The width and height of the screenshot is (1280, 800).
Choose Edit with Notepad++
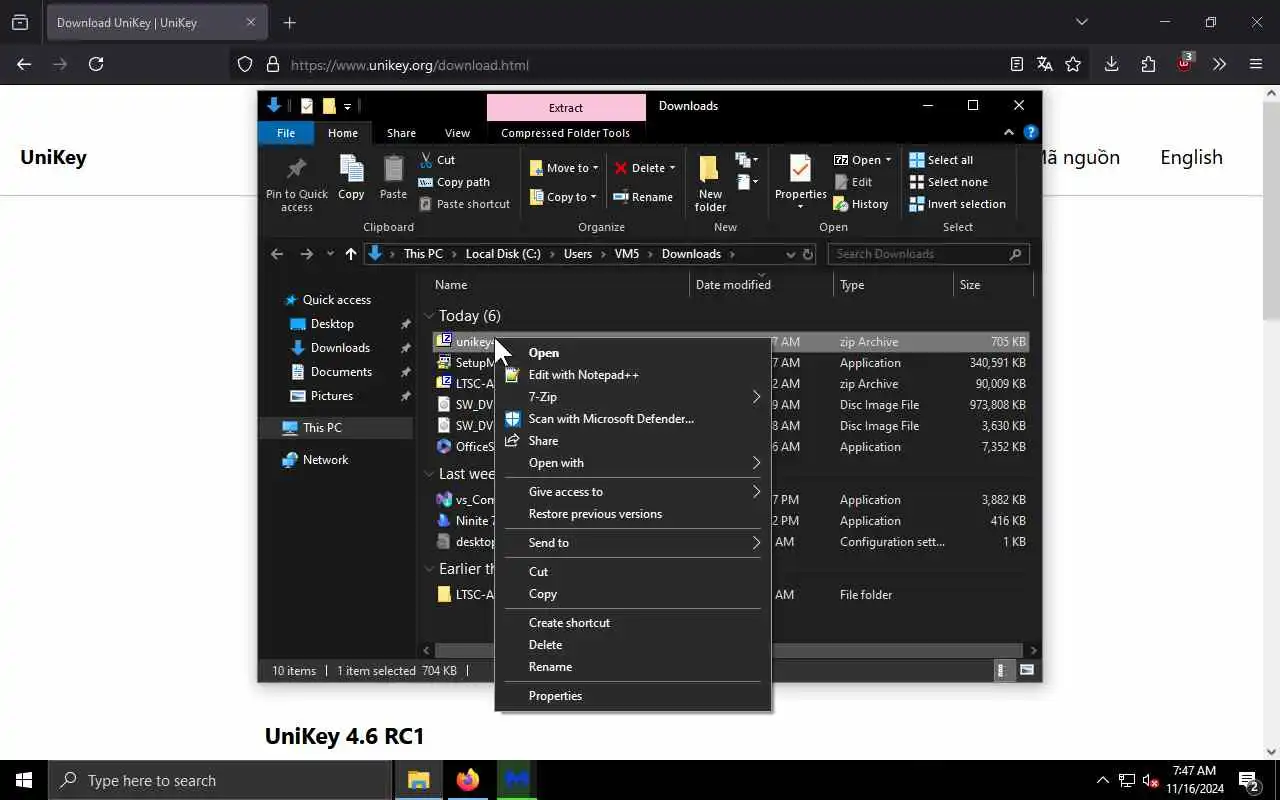pyautogui.click(x=632, y=375)
